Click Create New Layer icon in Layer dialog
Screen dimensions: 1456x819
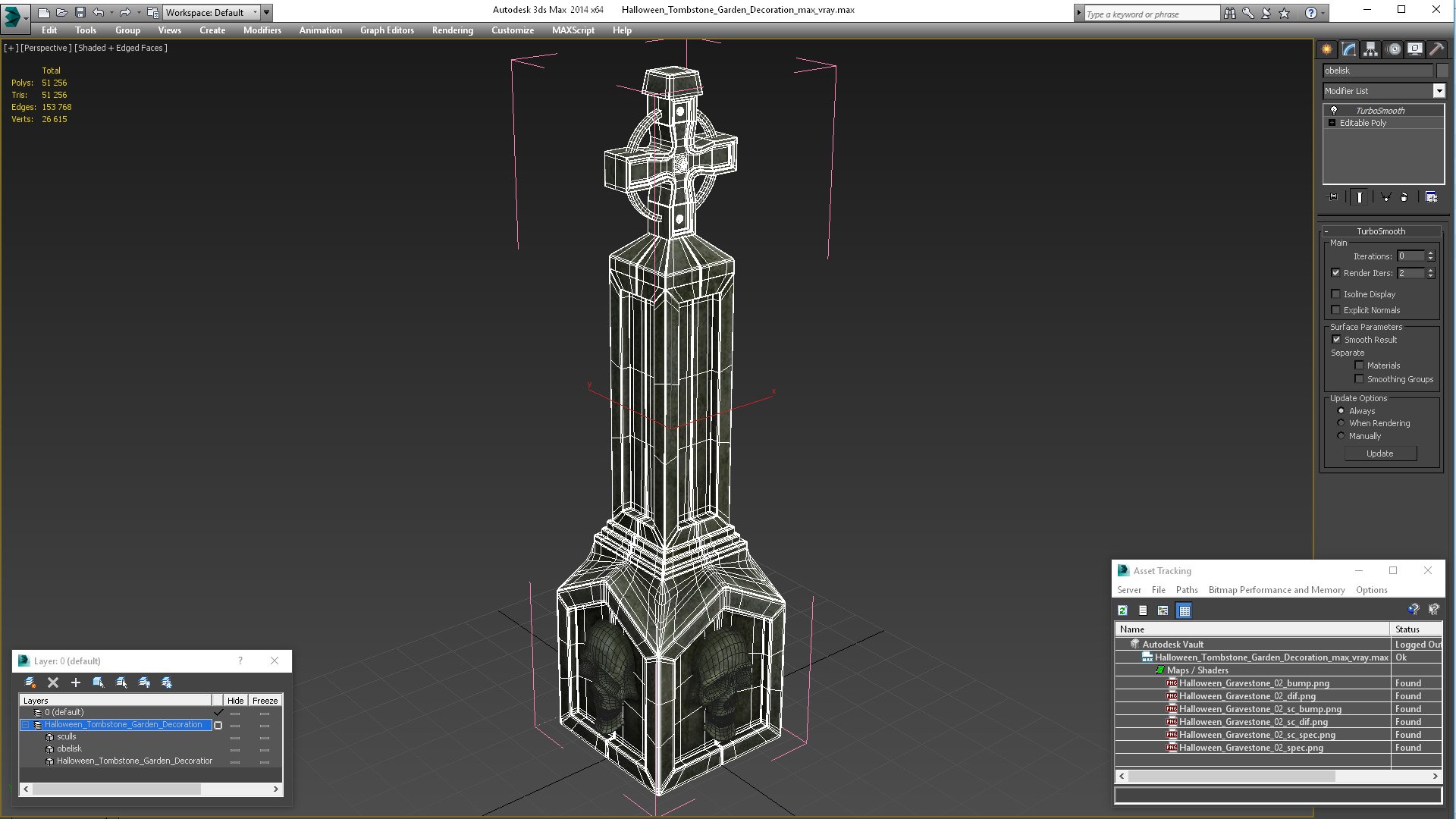click(x=30, y=682)
